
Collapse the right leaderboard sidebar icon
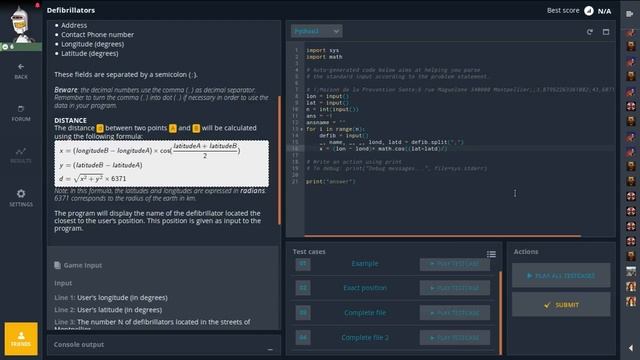pos(629,14)
